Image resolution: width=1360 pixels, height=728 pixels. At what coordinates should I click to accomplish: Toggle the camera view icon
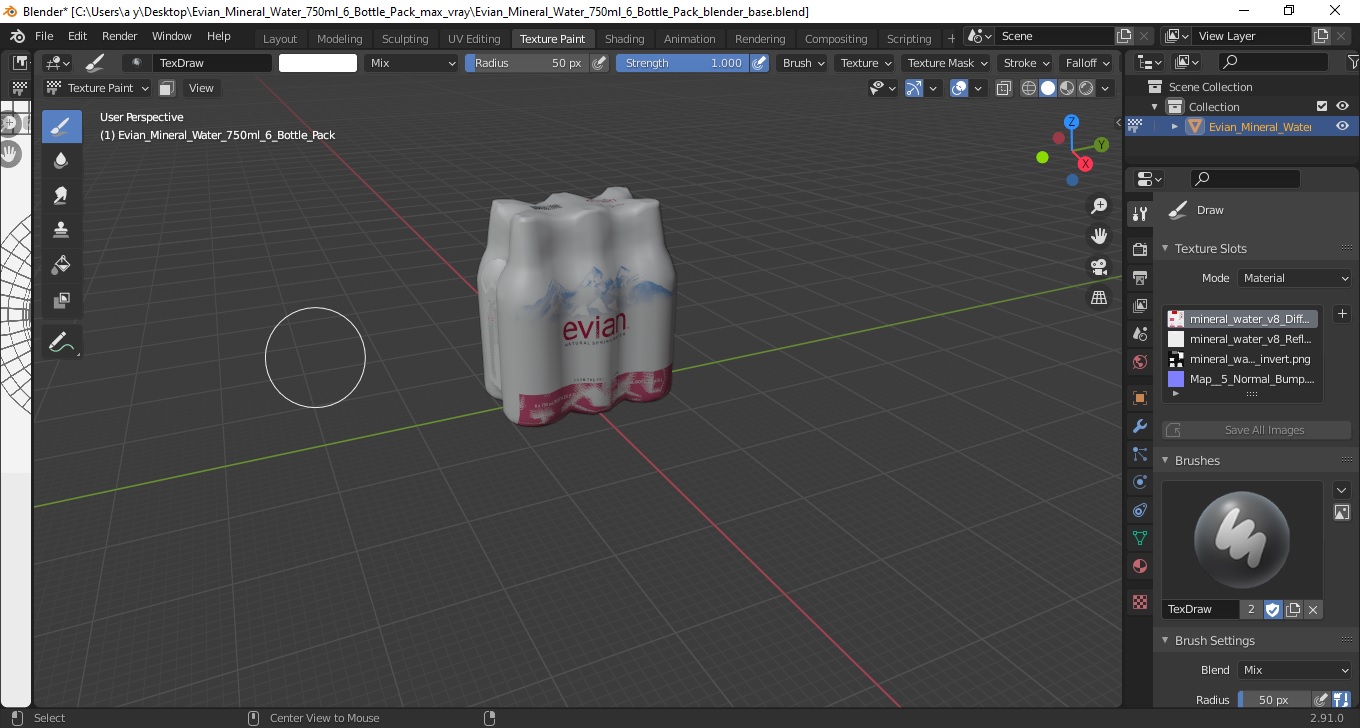click(x=1099, y=267)
